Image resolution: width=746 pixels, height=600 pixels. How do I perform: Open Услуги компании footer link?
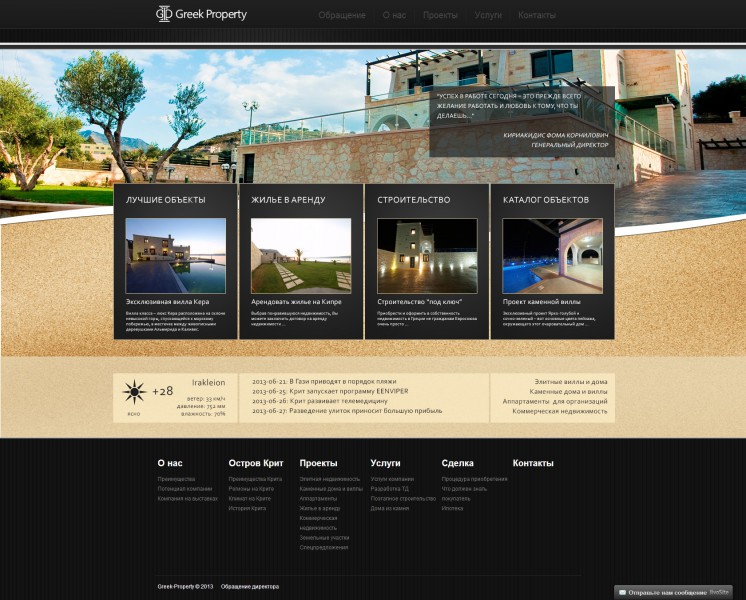coord(392,479)
